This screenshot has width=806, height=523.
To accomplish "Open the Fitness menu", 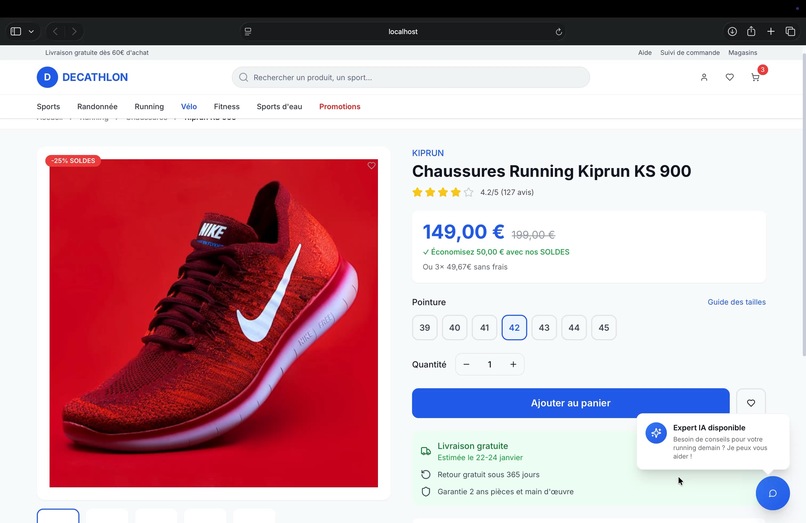I will pos(227,106).
